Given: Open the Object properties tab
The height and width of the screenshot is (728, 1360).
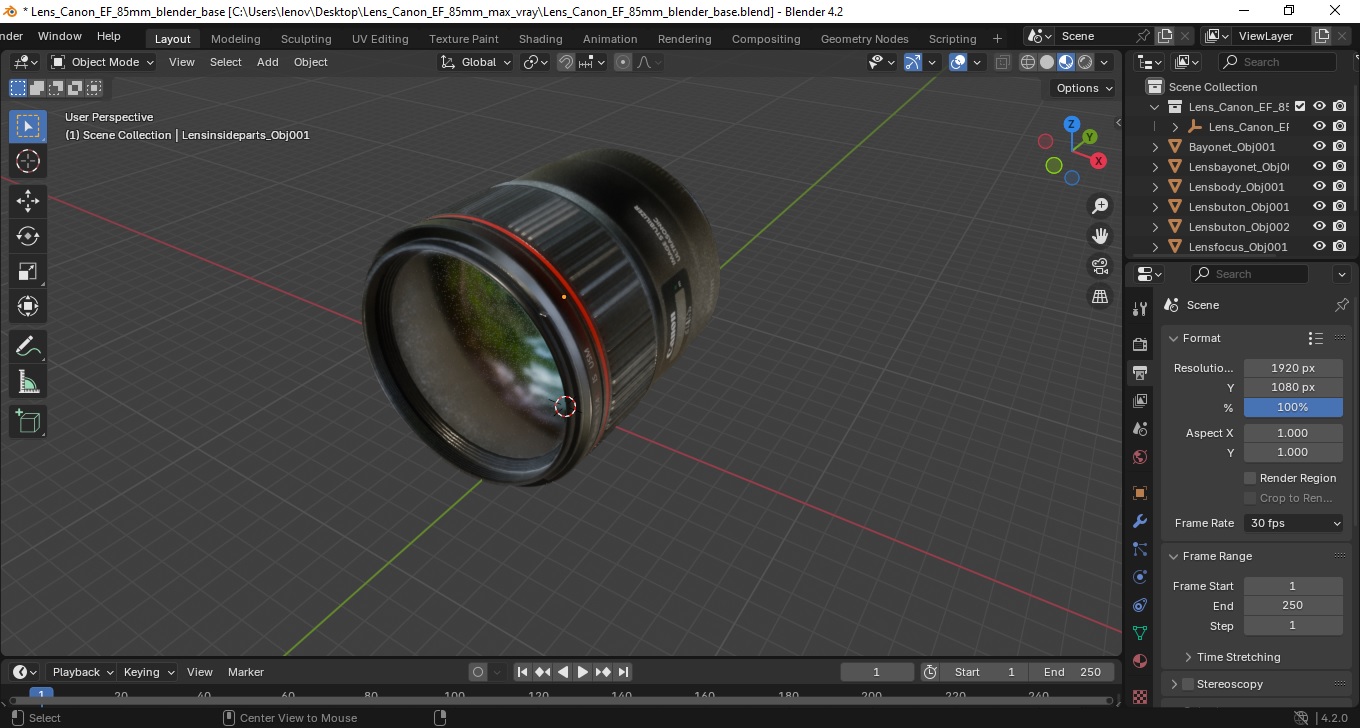Looking at the screenshot, I should click(x=1139, y=493).
